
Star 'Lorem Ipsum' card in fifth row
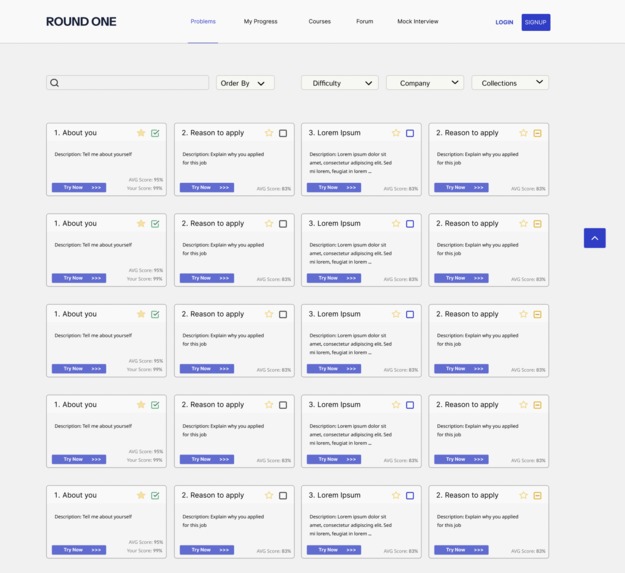click(396, 495)
